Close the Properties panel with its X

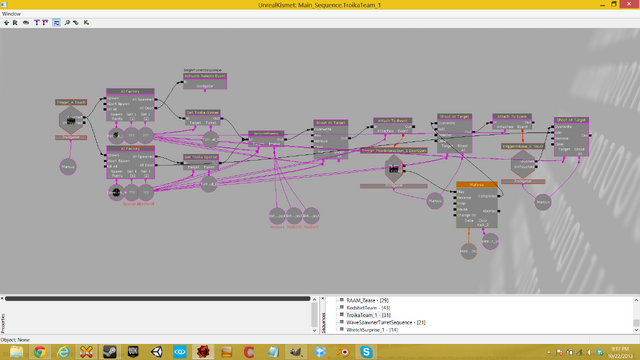click(2, 299)
